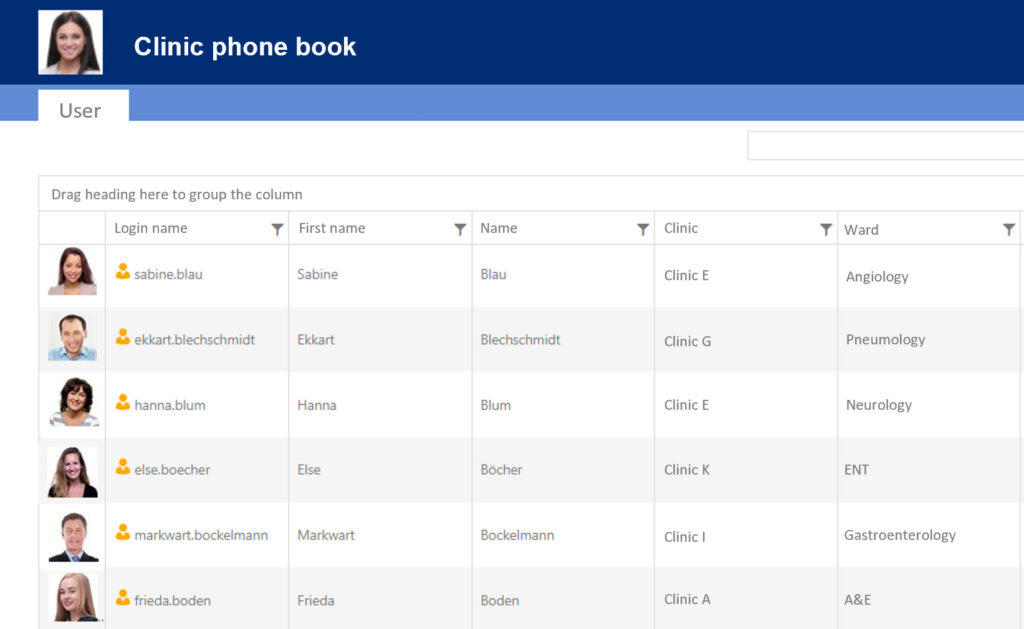Switch to the User tab
Viewport: 1024px width, 629px height.
click(x=82, y=110)
